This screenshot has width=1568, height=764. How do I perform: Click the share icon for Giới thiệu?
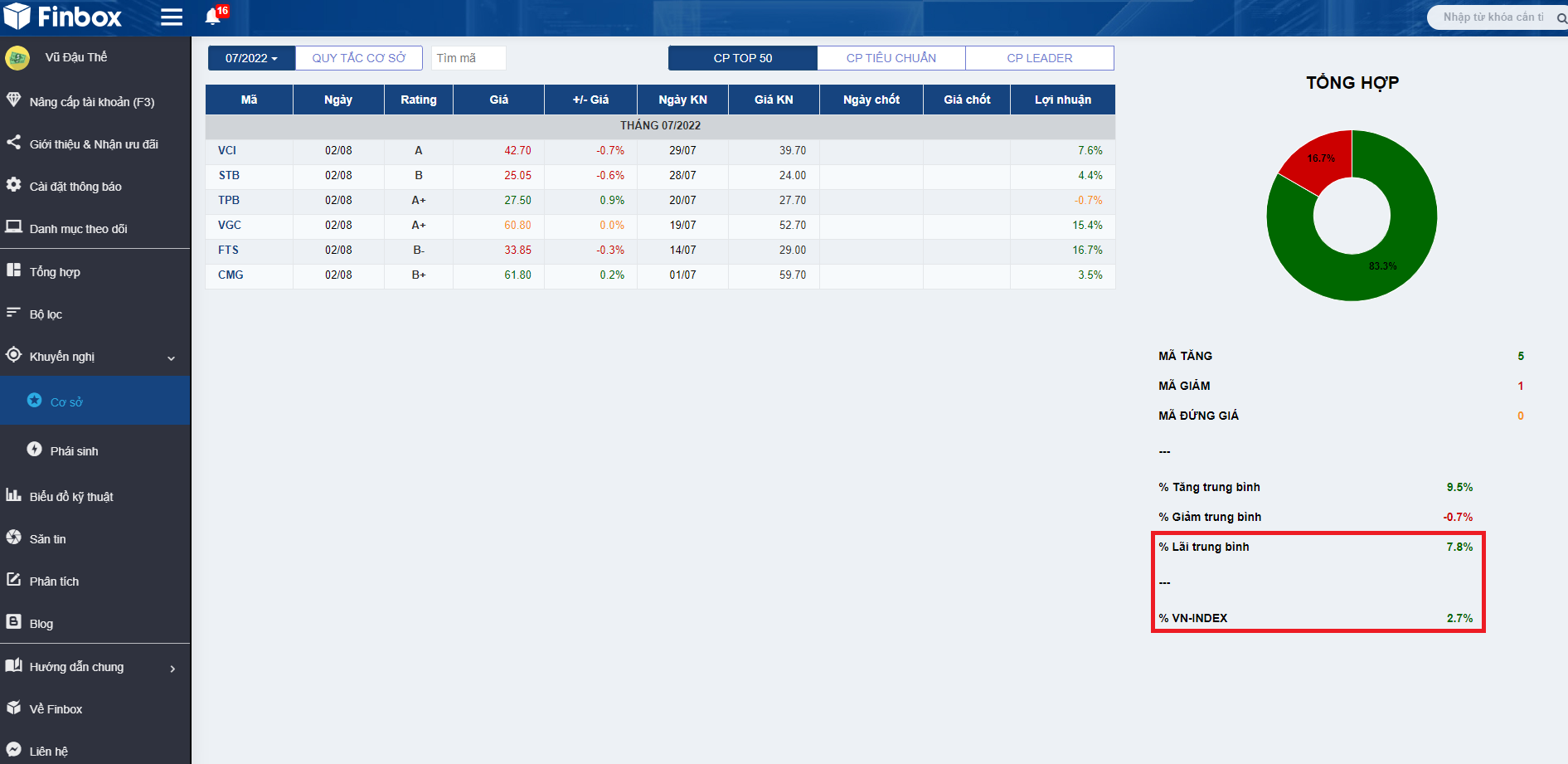[x=13, y=142]
